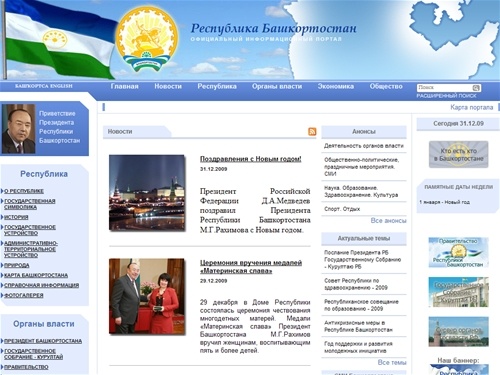Open the КАРТА БАШКОРТОСТАНА sidebar link
The width and height of the screenshot is (500, 375).
(36, 275)
